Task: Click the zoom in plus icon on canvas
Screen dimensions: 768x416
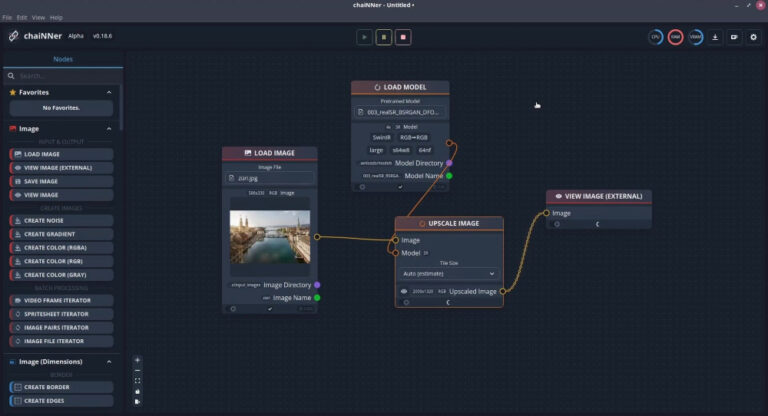Action: click(x=137, y=360)
